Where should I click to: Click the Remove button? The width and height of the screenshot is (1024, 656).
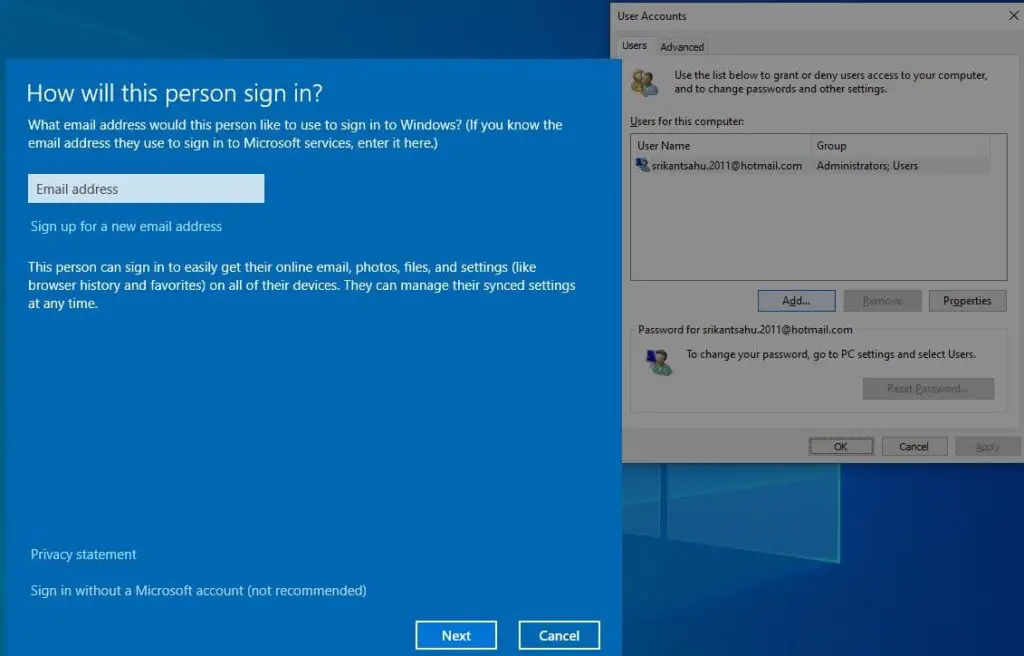click(x=882, y=300)
